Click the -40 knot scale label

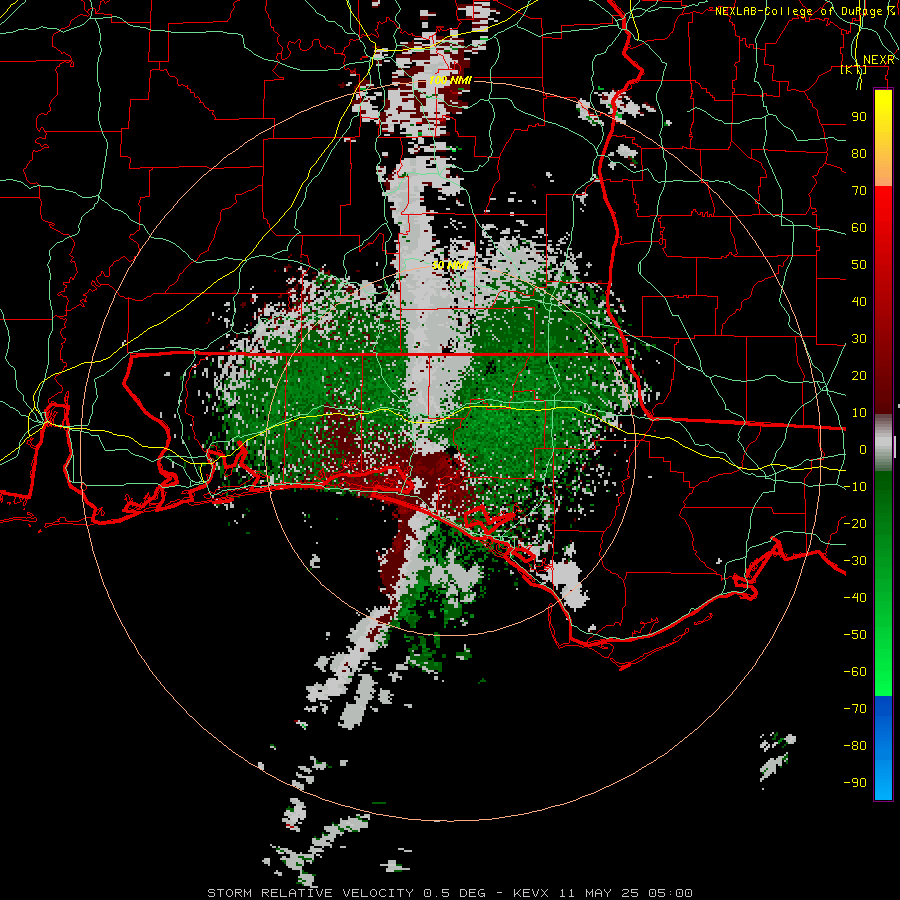click(x=855, y=598)
